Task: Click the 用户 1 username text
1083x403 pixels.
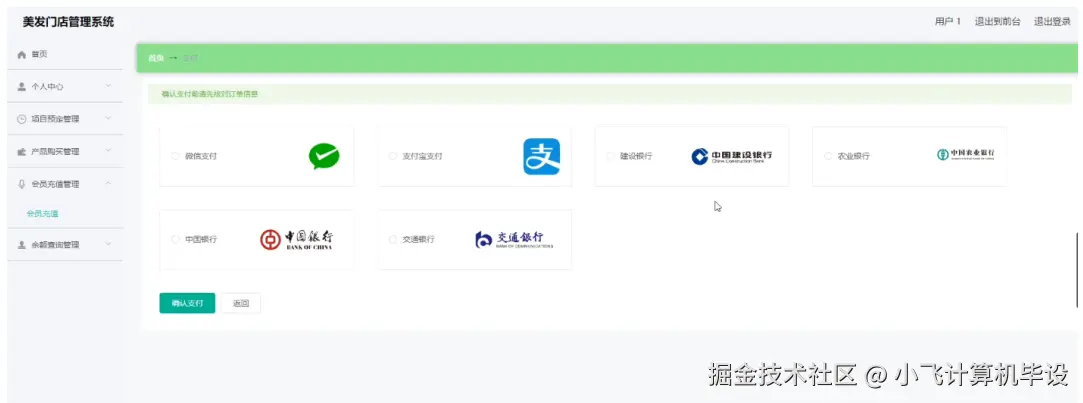Action: tap(948, 21)
